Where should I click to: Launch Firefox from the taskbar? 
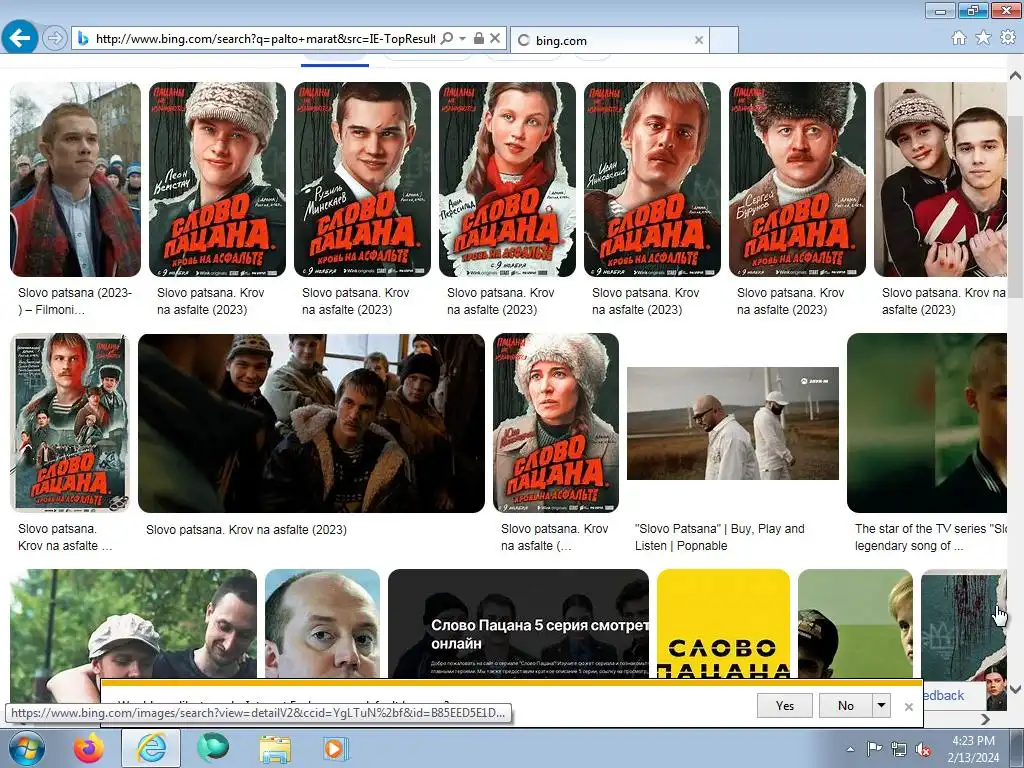point(89,748)
